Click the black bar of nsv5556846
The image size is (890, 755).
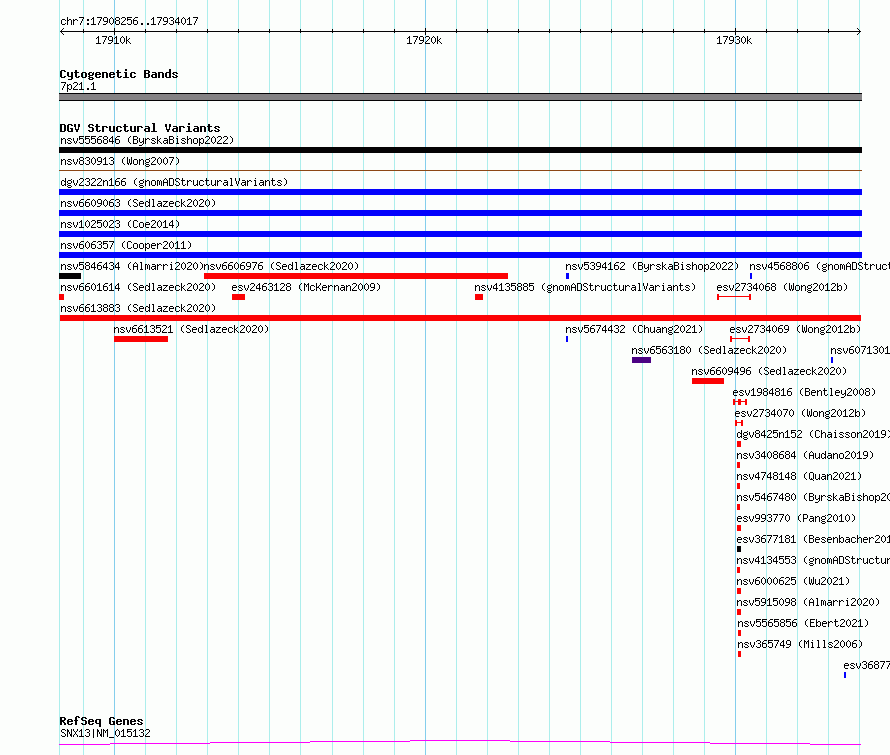[x=460, y=150]
